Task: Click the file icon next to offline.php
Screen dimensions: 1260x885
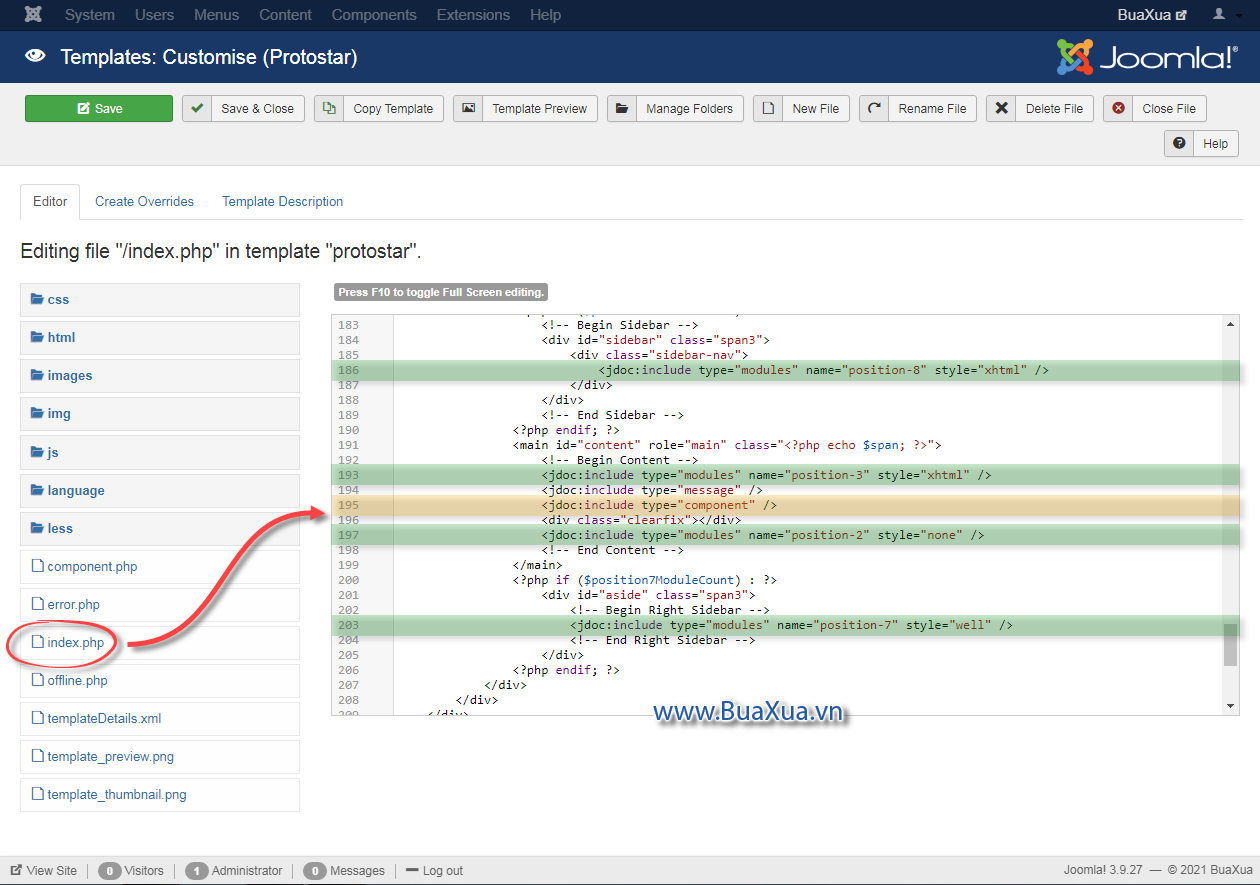Action: (38, 680)
